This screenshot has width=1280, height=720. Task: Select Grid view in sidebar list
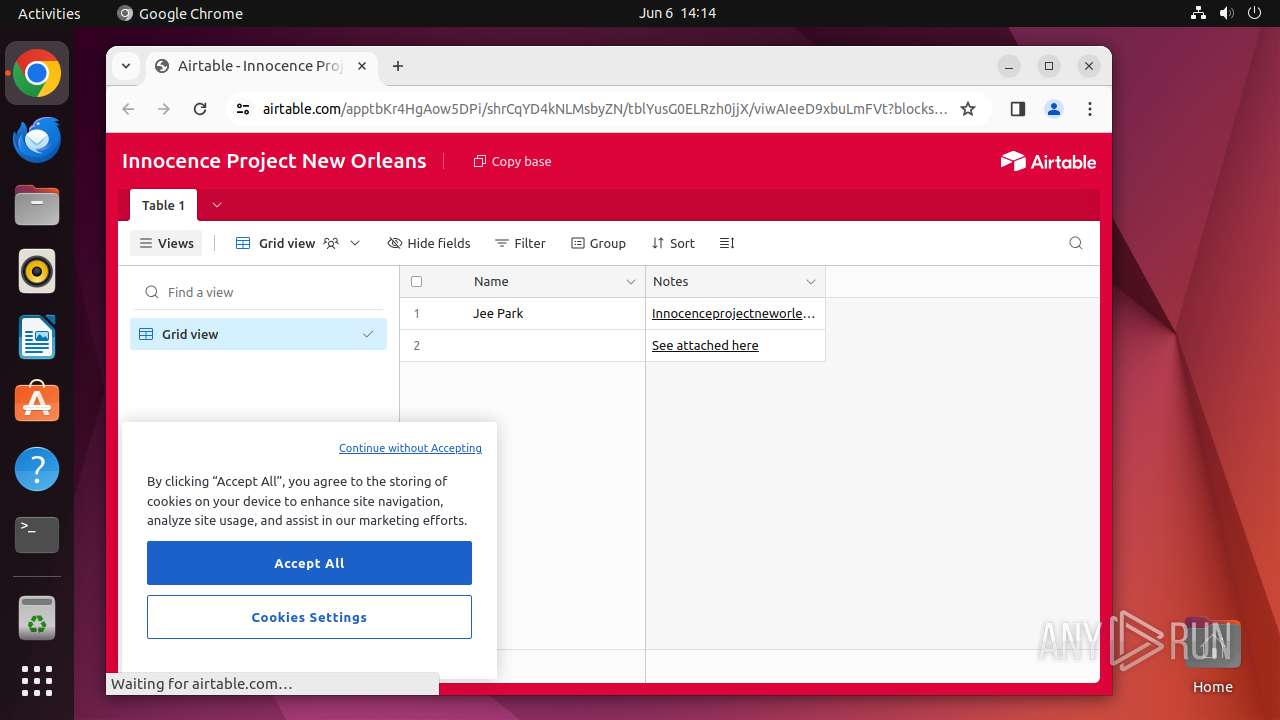tap(258, 334)
